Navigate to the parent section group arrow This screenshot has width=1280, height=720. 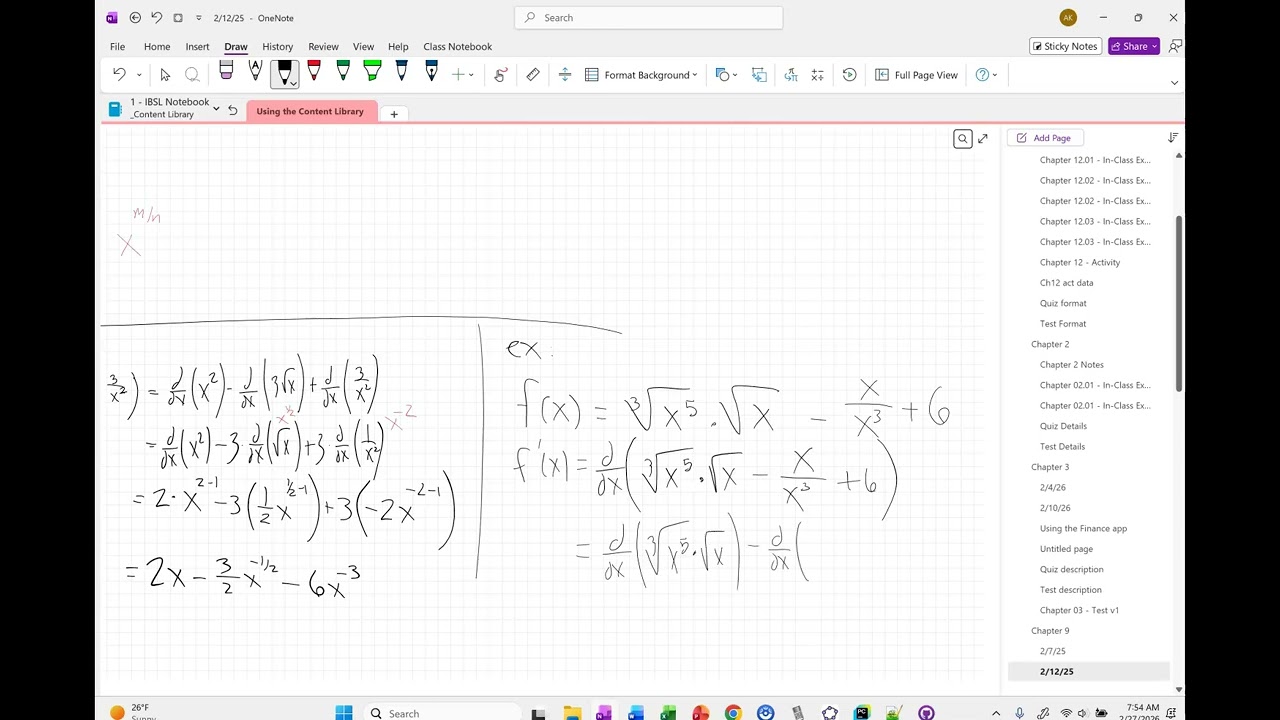(x=233, y=111)
